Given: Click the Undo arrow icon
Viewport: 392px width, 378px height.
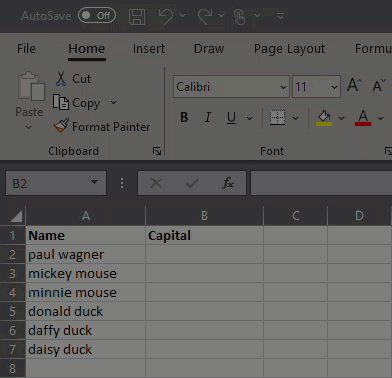Looking at the screenshot, I should (x=166, y=16).
